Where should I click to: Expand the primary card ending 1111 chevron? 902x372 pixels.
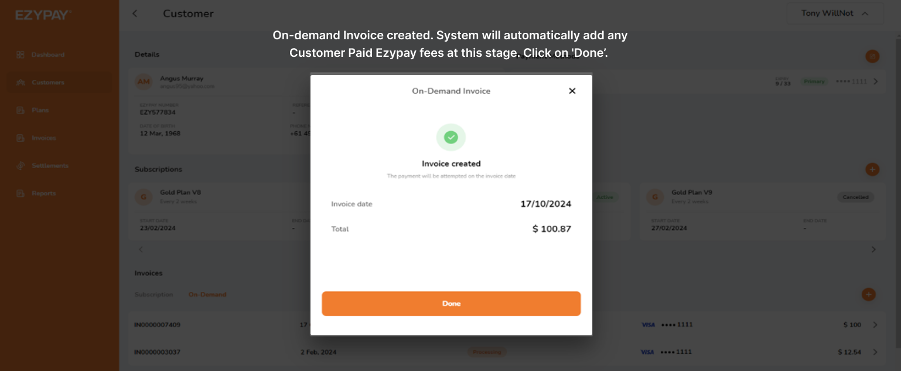click(876, 82)
